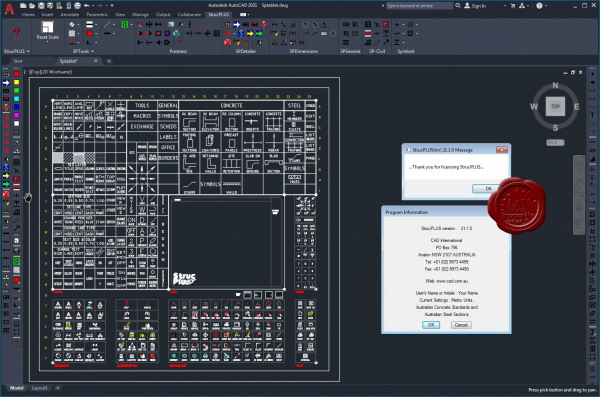Click the Undo arrow in quick access toolbar
Viewport: 600px width, 397px height.
[87, 5]
